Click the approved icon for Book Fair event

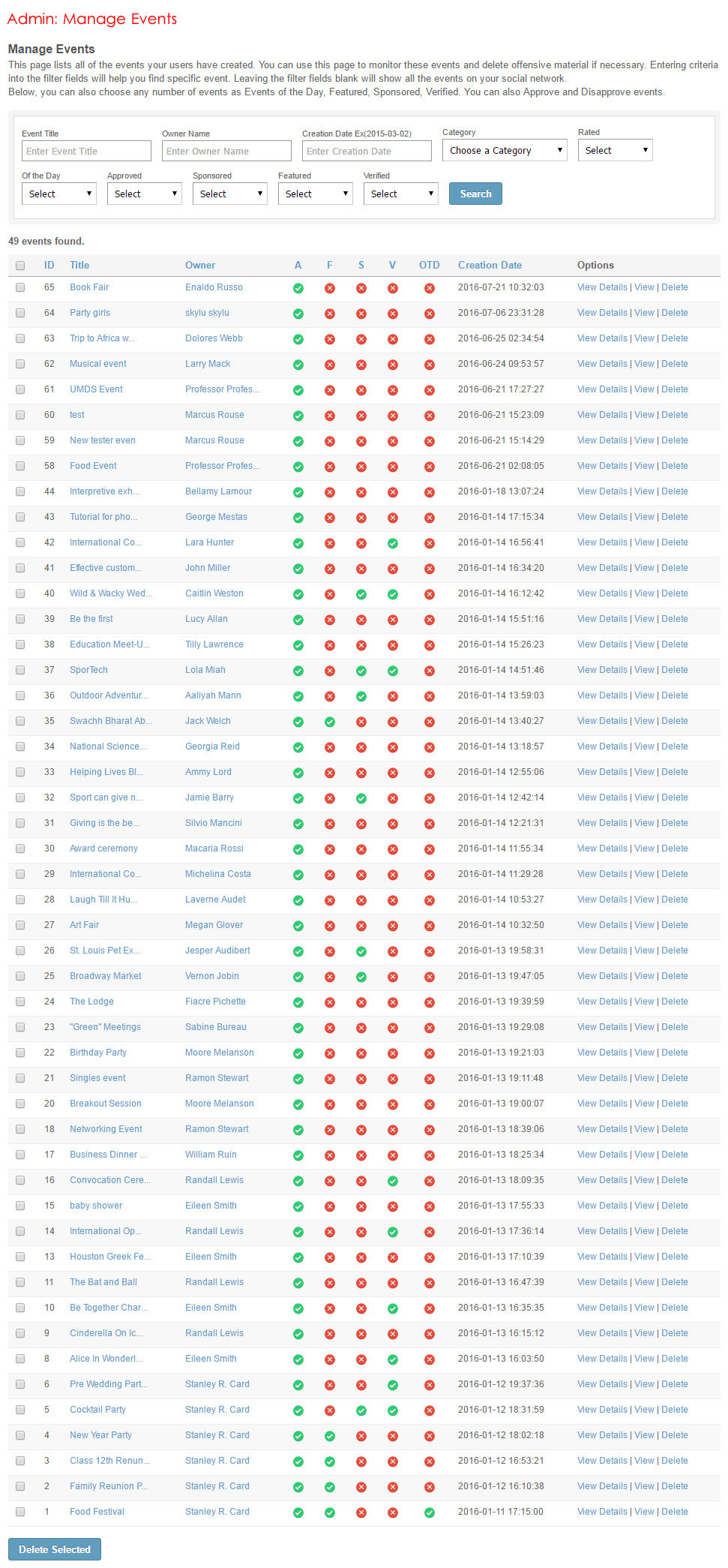(x=298, y=288)
